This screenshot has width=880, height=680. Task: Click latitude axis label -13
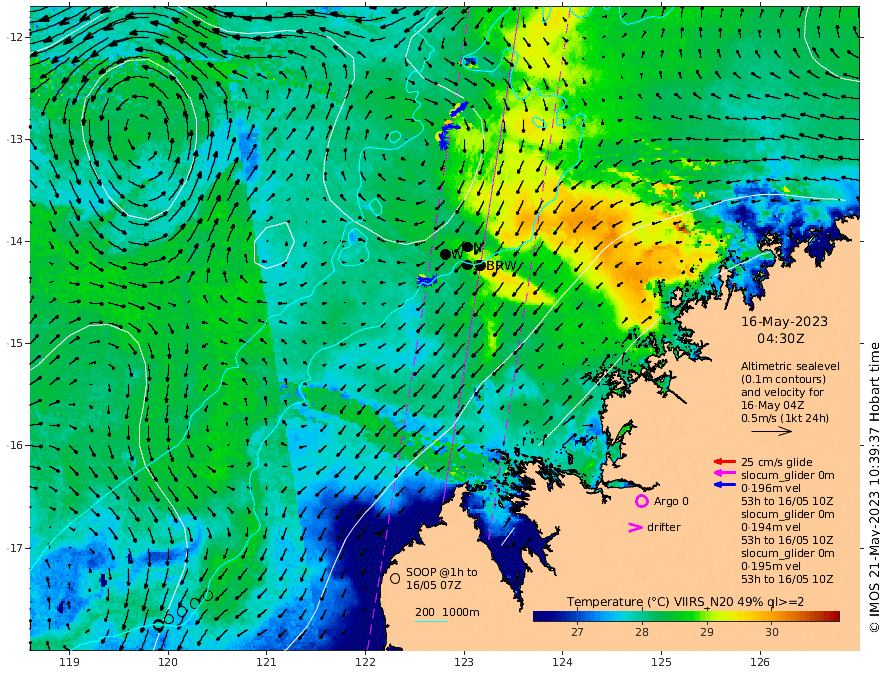(x=15, y=139)
